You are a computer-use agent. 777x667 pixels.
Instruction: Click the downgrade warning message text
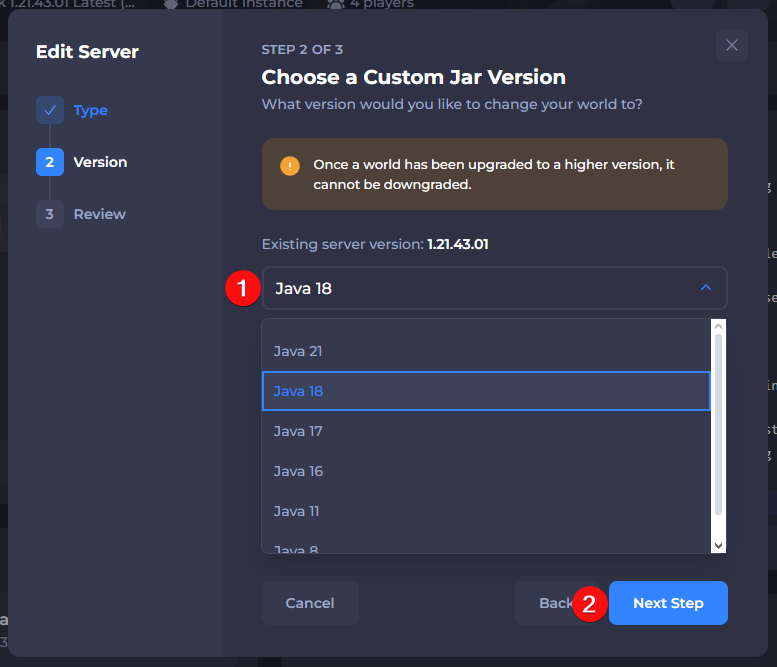pos(494,174)
